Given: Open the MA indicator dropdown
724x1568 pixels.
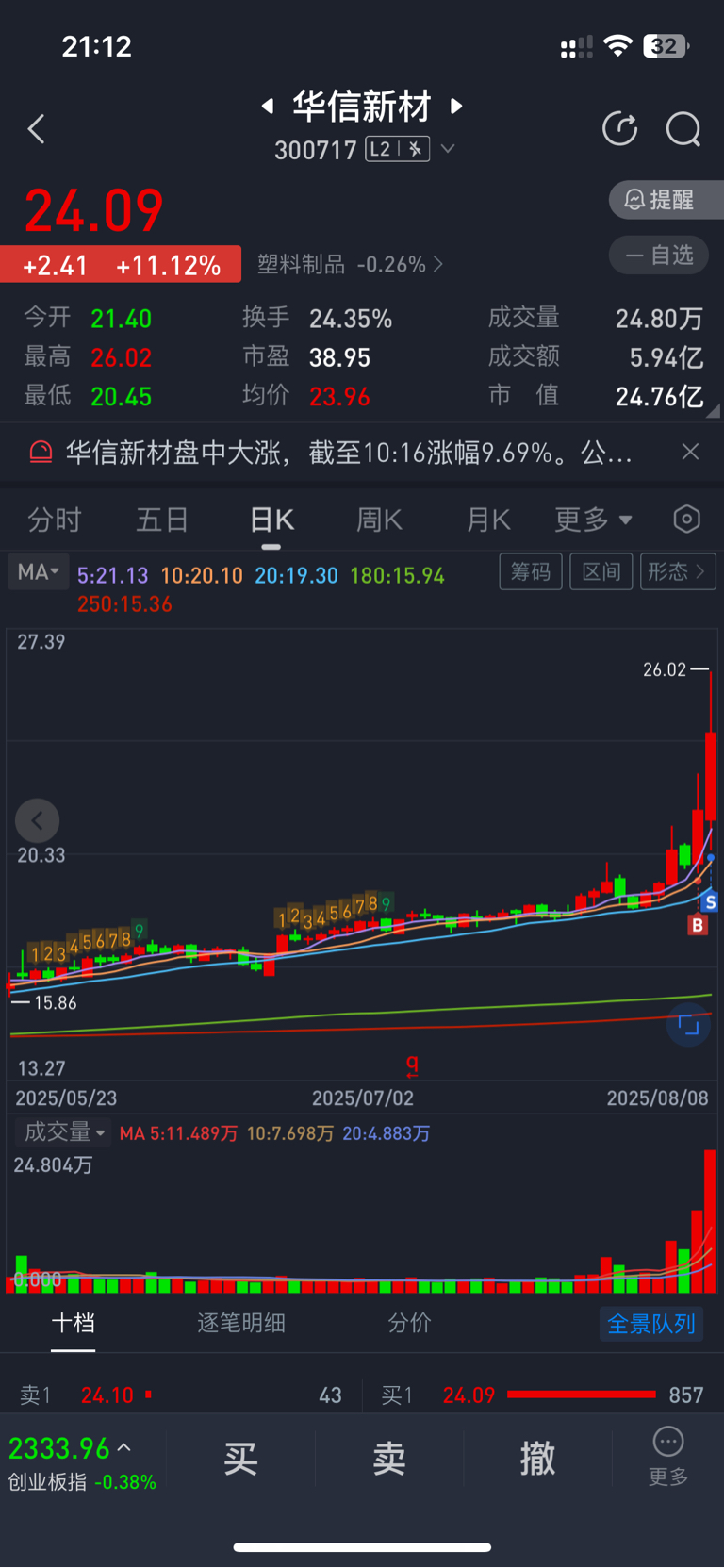Looking at the screenshot, I should click(x=39, y=571).
